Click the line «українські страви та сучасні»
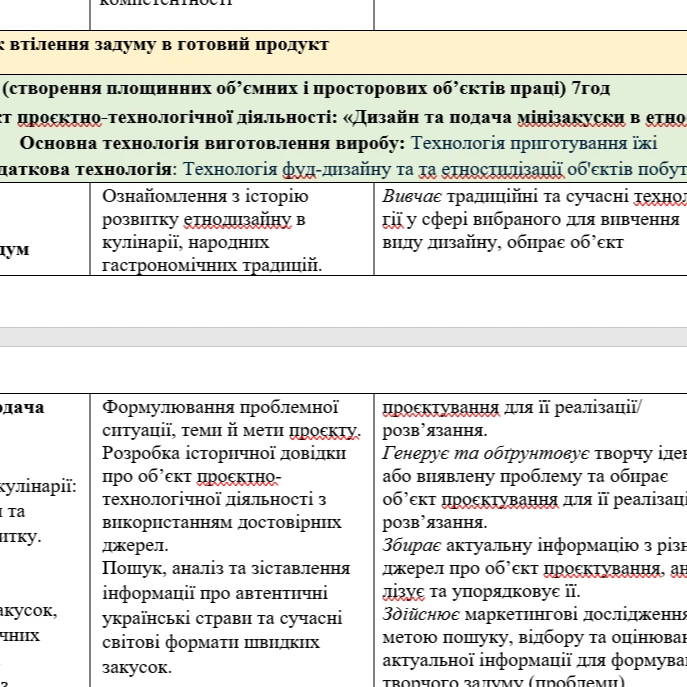The height and width of the screenshot is (687, 687). [x=222, y=618]
